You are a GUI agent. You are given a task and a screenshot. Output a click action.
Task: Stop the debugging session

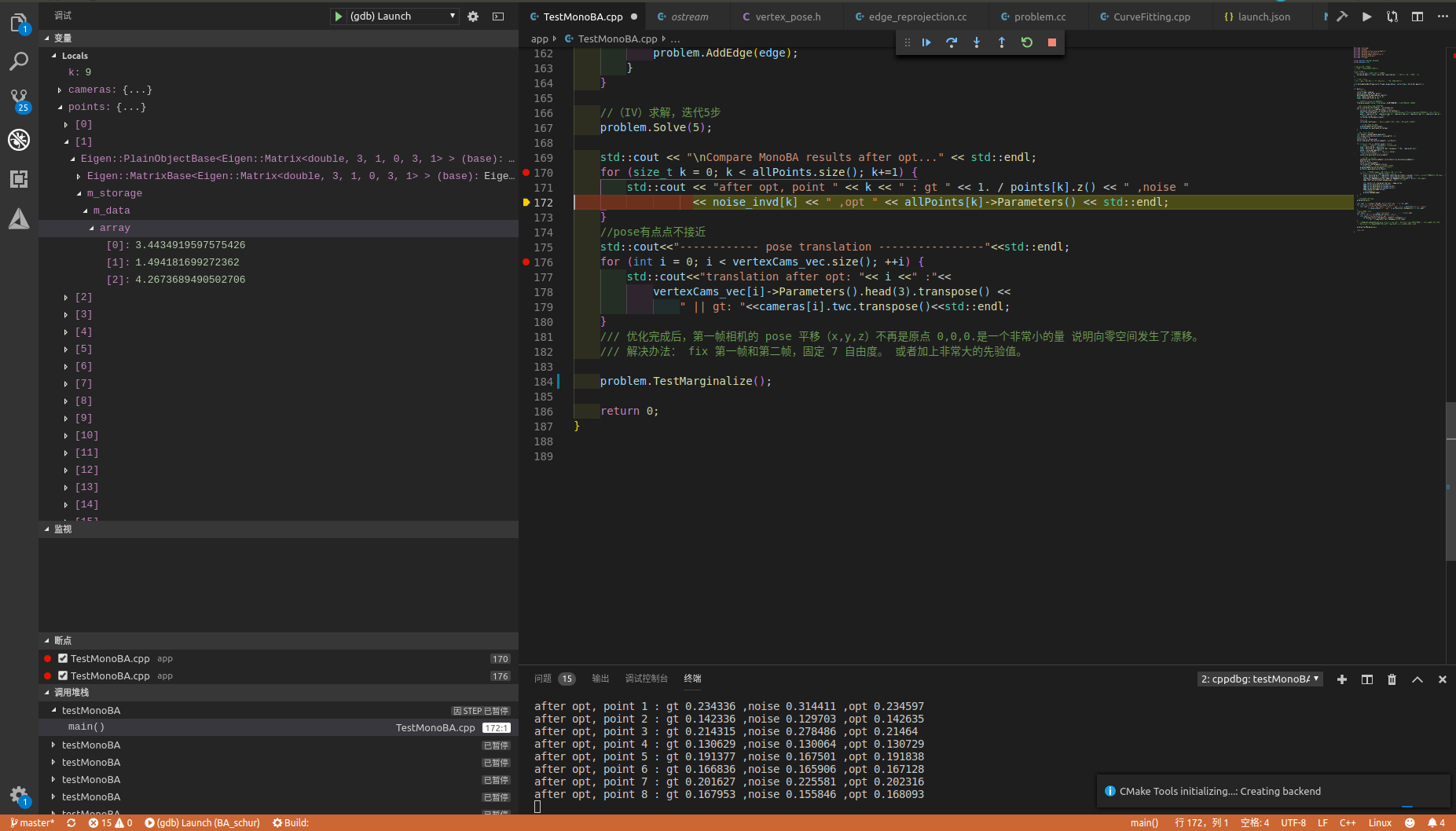click(1052, 42)
